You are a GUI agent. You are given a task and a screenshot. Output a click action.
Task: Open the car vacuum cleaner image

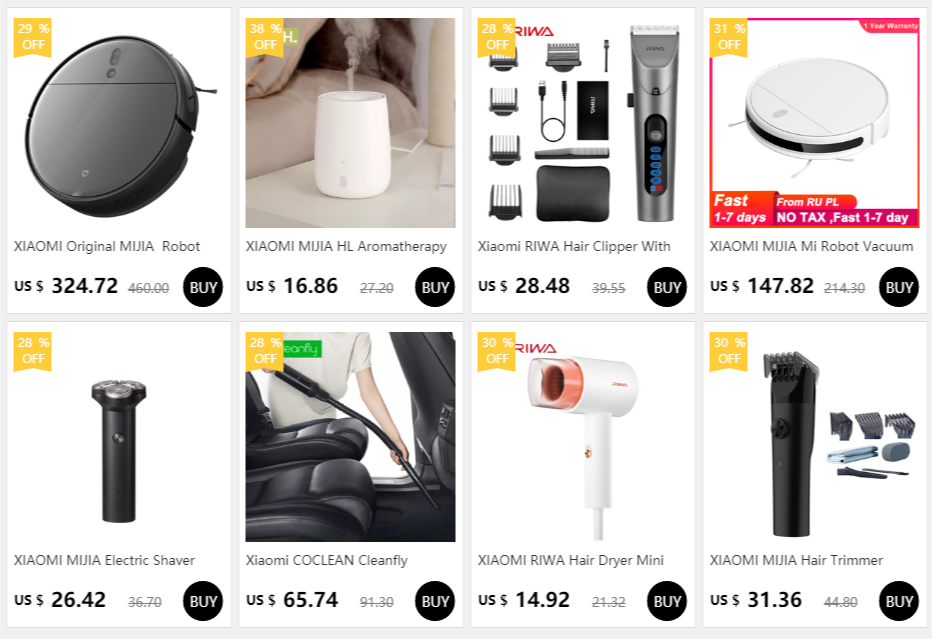[350, 437]
